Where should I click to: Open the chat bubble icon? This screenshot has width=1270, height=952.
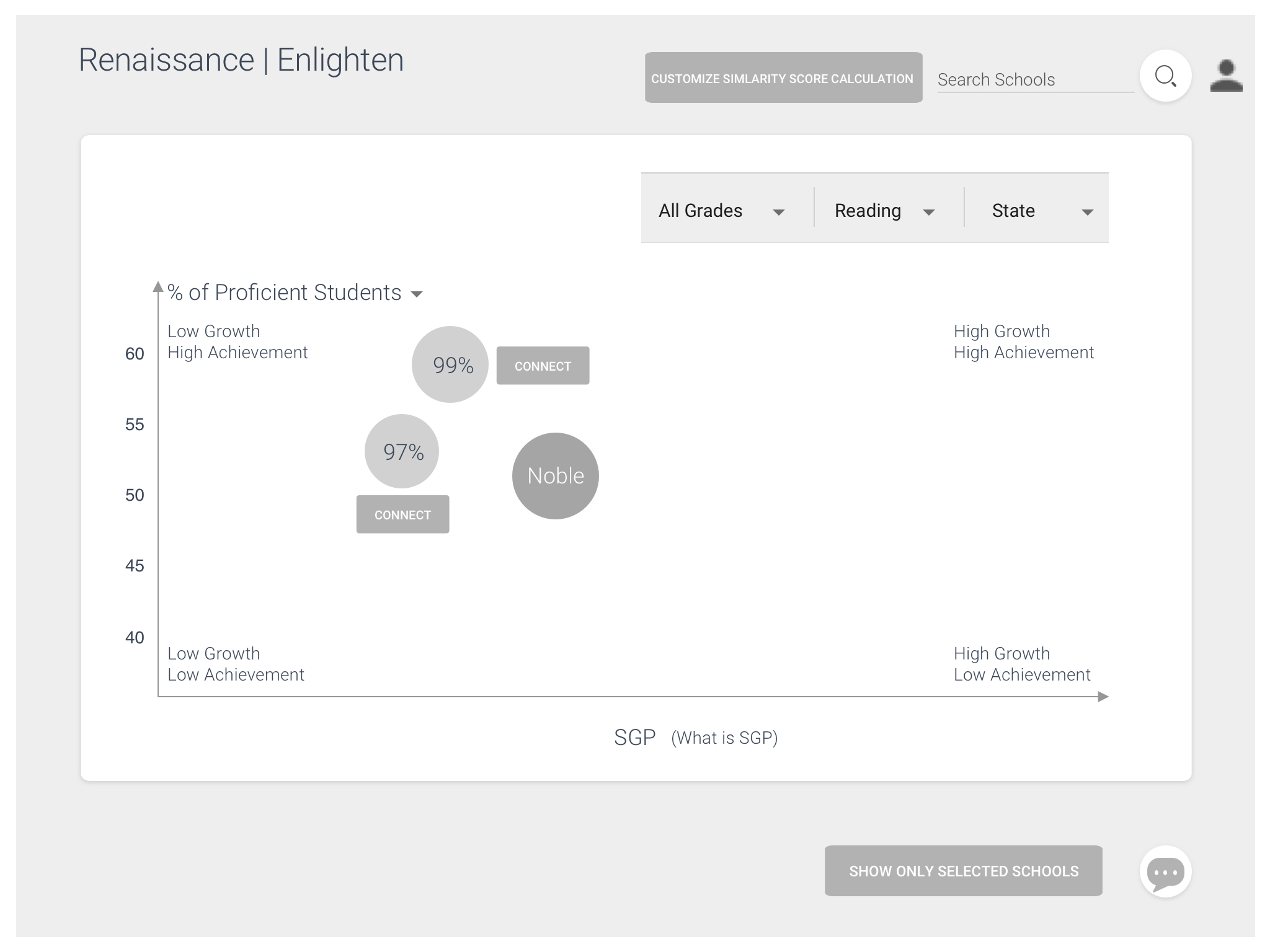point(1165,871)
